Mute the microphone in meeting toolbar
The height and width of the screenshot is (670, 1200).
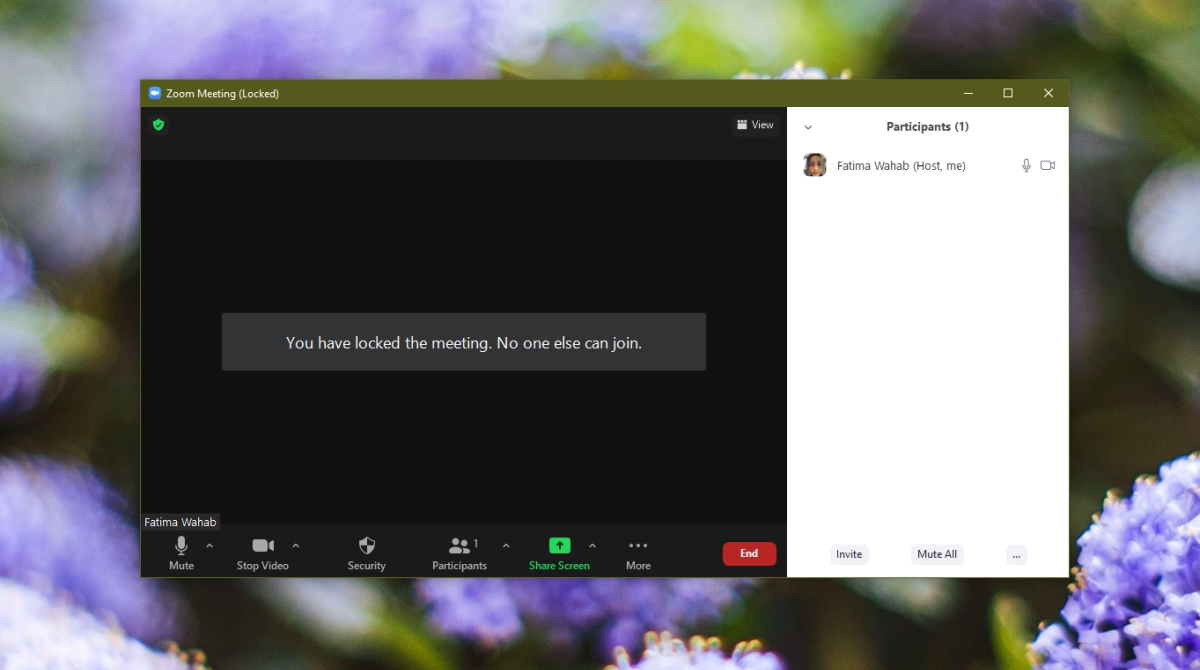point(181,552)
